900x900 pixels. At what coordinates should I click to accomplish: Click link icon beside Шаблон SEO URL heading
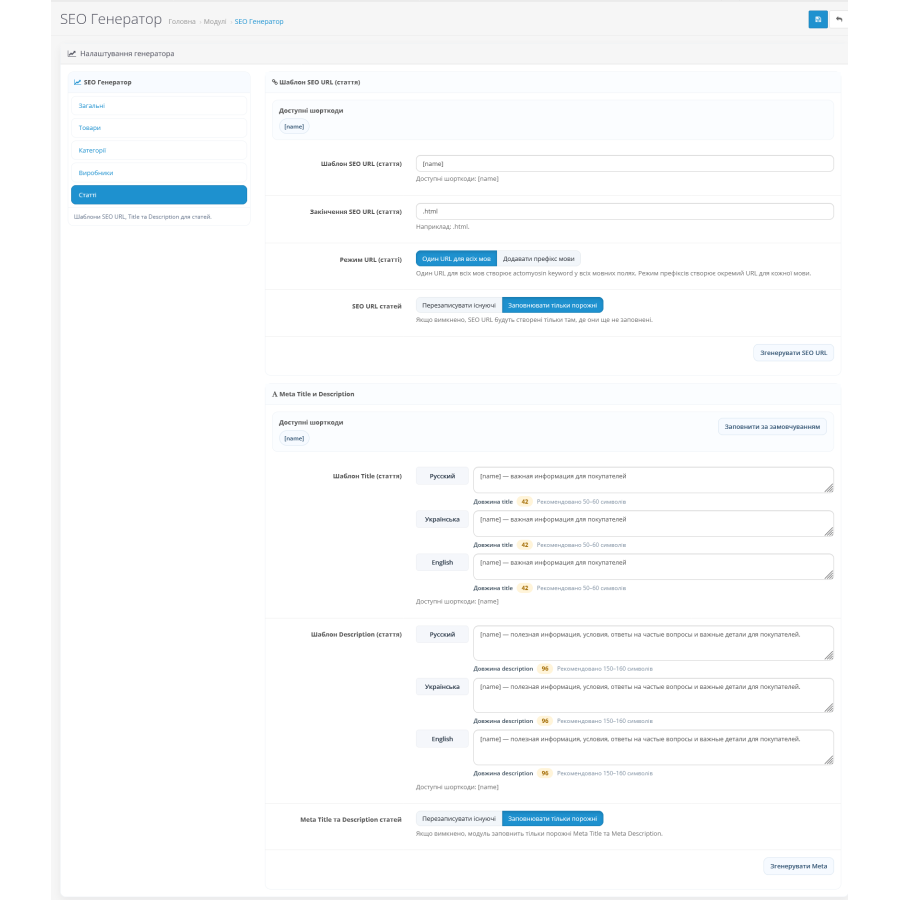[274, 82]
